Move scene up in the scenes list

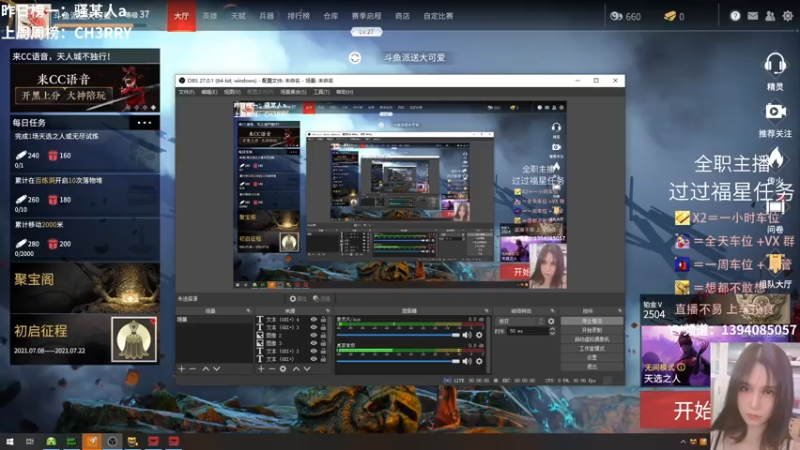206,368
